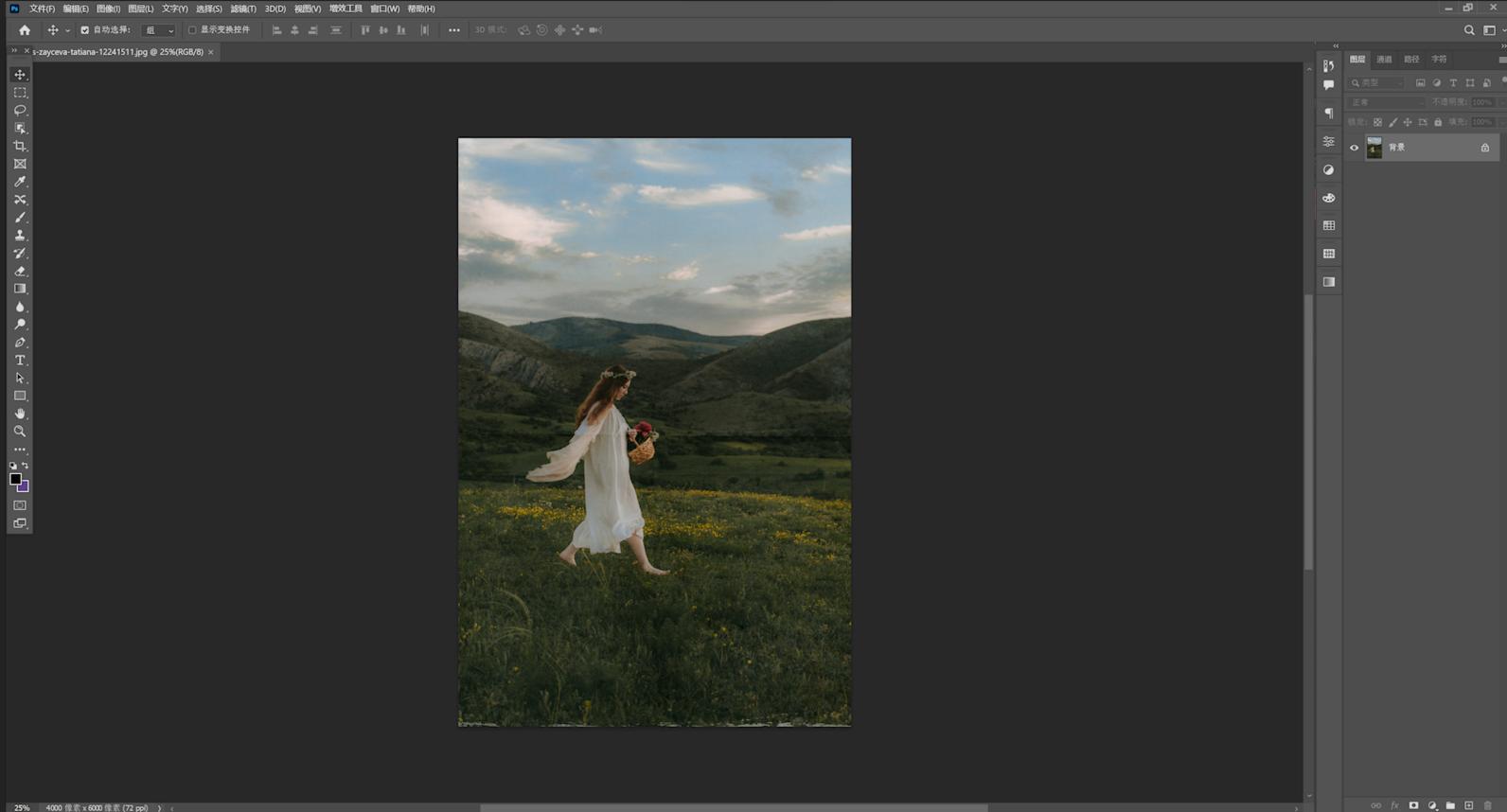Open the History panel icon

click(1329, 65)
